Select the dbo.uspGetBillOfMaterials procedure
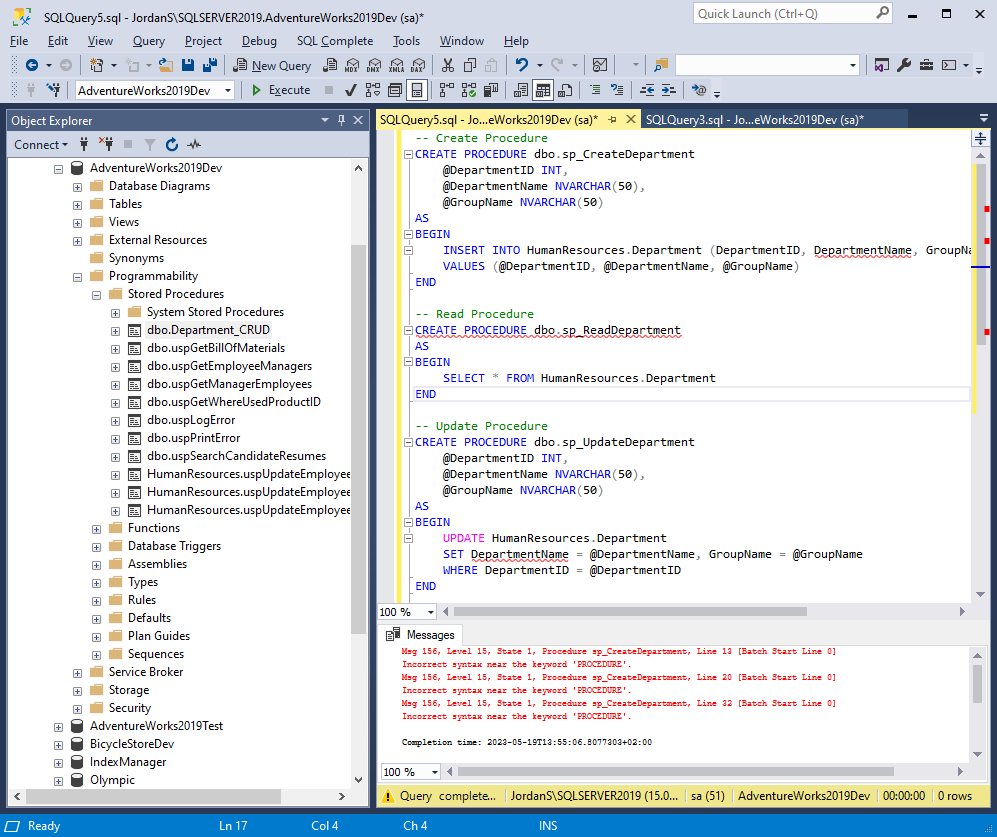The width and height of the screenshot is (997, 837). (216, 348)
